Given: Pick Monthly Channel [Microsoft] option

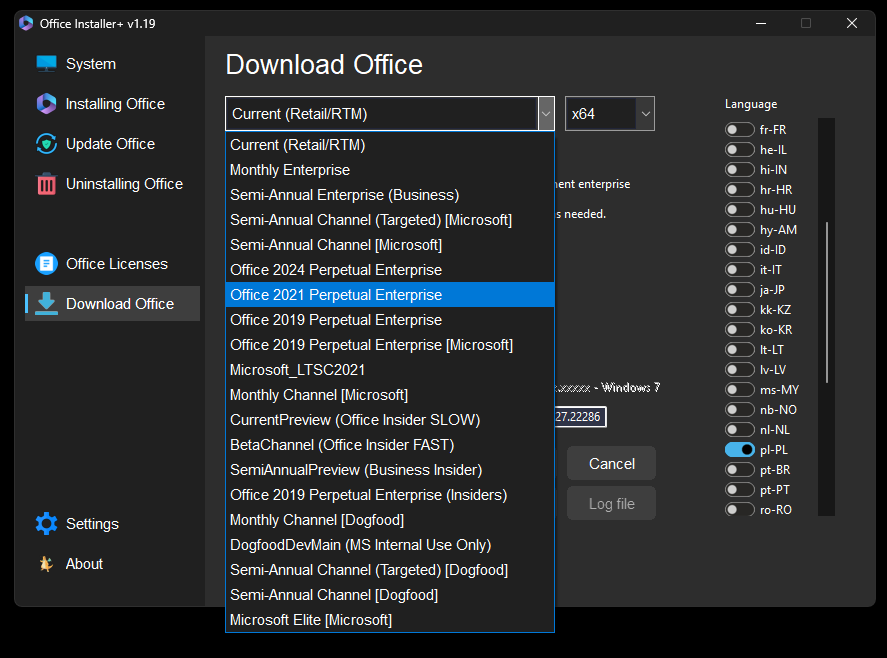Looking at the screenshot, I should click(390, 395).
